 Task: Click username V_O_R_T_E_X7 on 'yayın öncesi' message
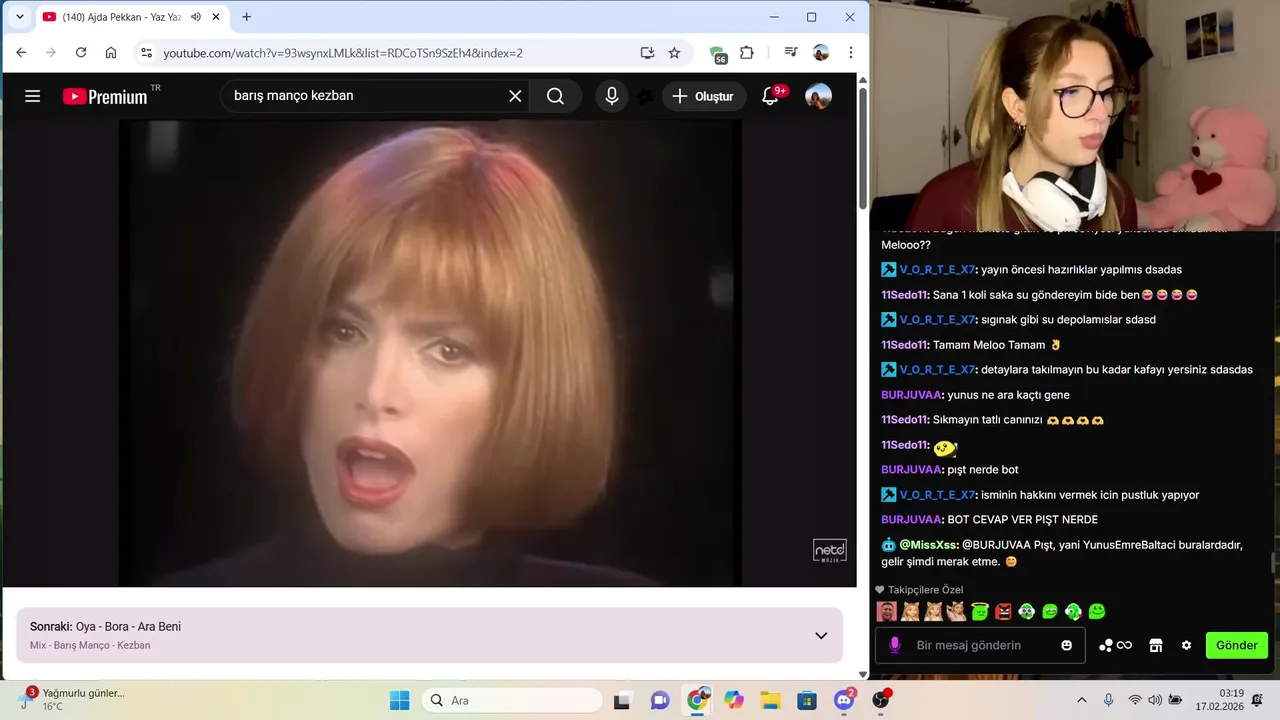coord(937,270)
